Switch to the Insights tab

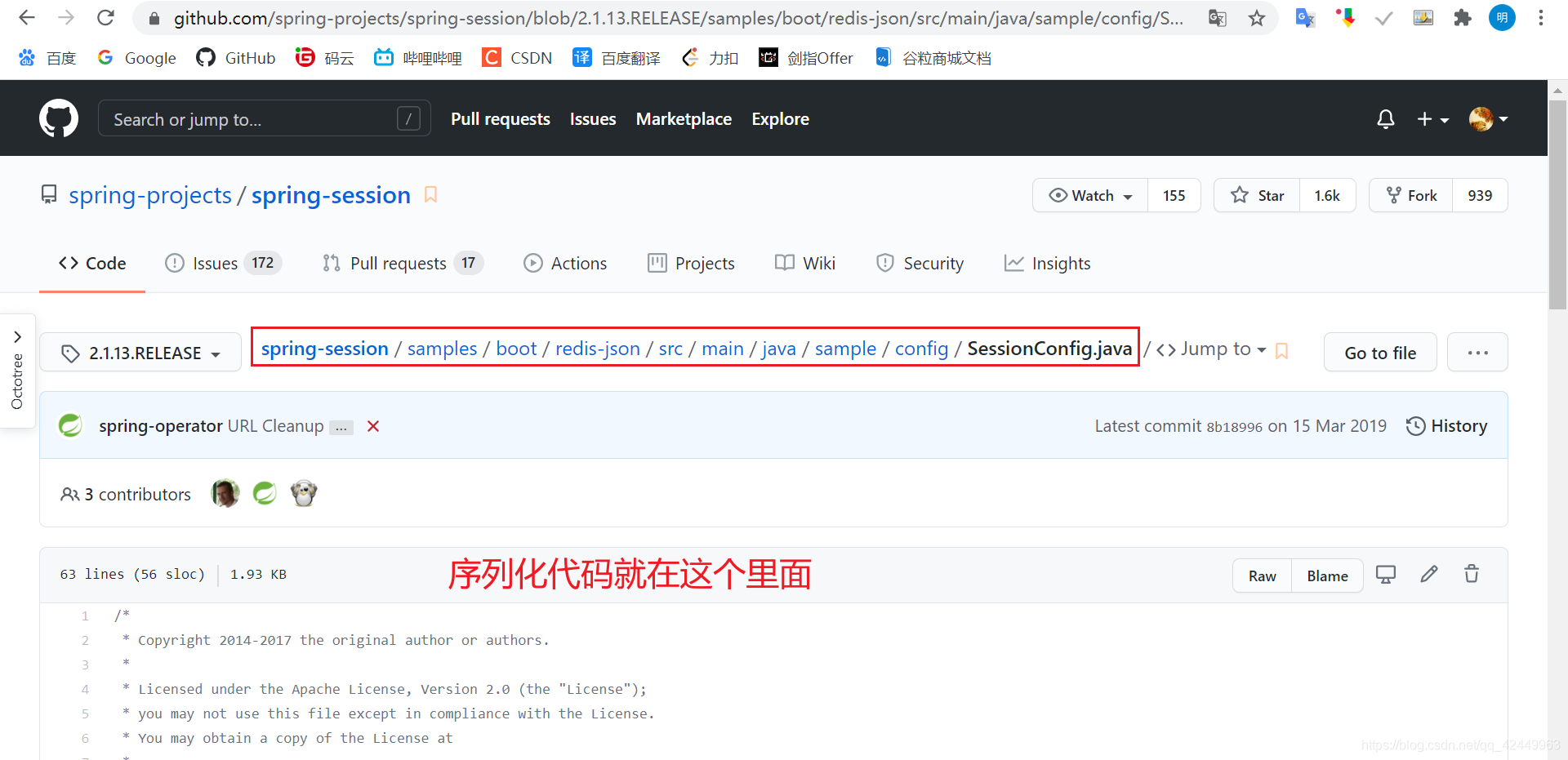1047,263
